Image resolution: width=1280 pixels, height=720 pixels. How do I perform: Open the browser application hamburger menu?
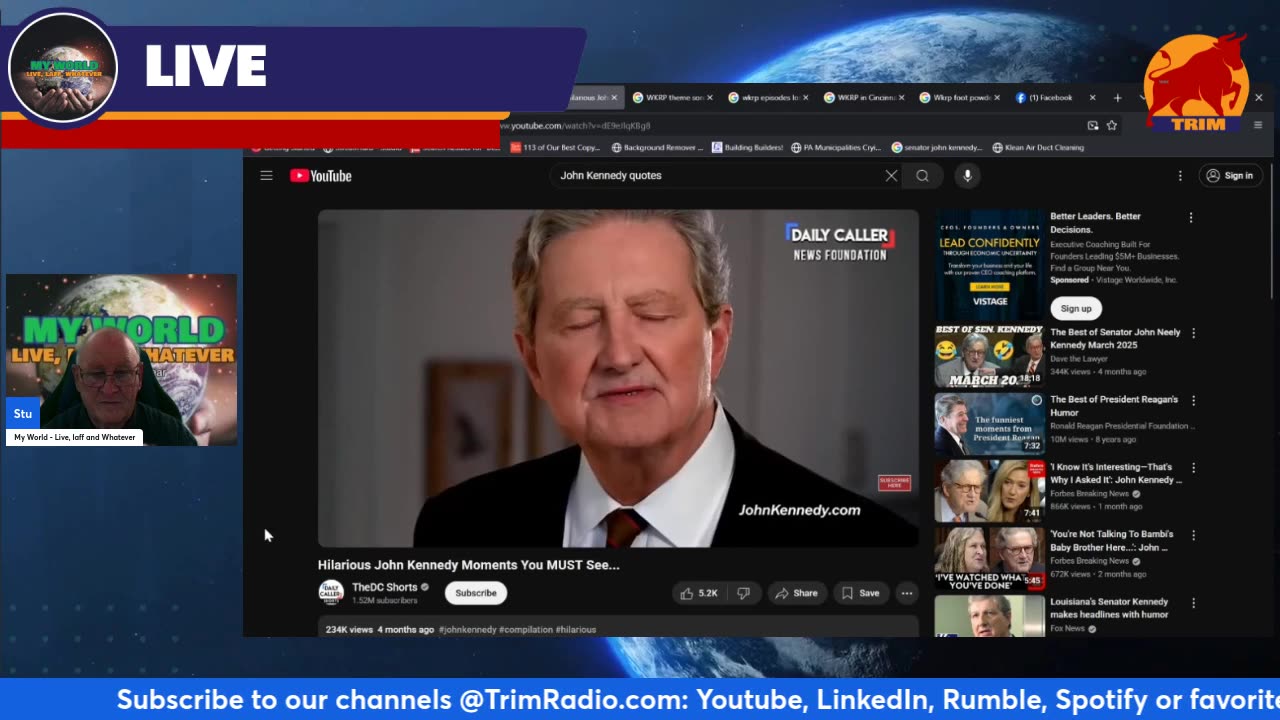(1258, 126)
